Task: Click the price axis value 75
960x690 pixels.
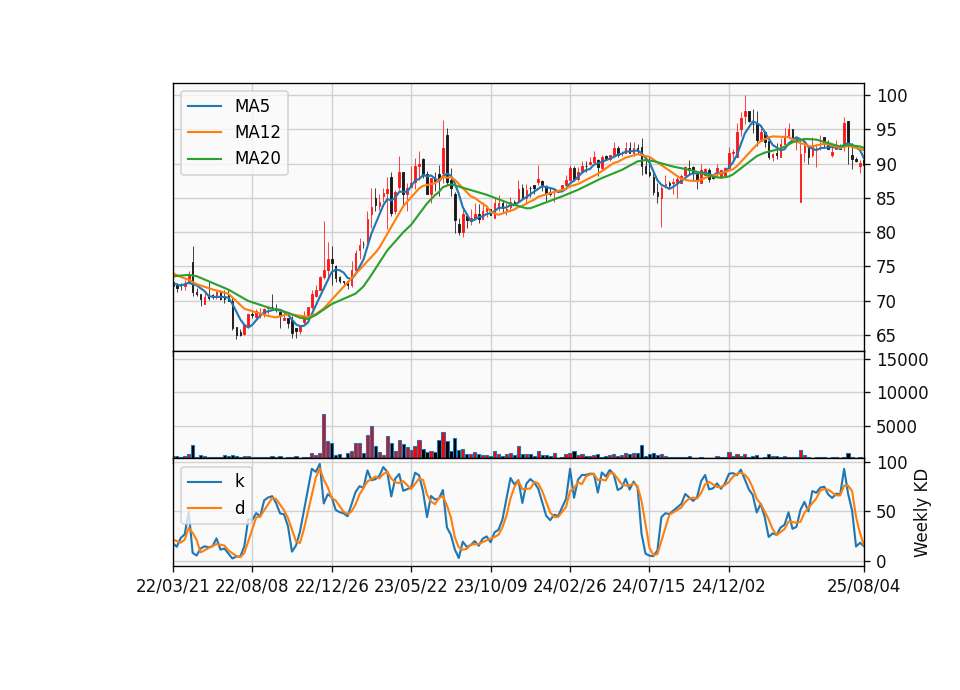Action: click(x=887, y=268)
